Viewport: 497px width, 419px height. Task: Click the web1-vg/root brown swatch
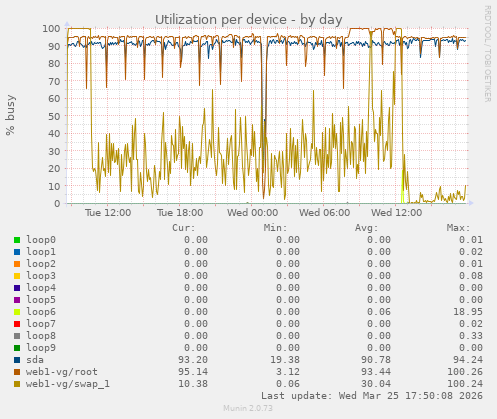(17, 372)
